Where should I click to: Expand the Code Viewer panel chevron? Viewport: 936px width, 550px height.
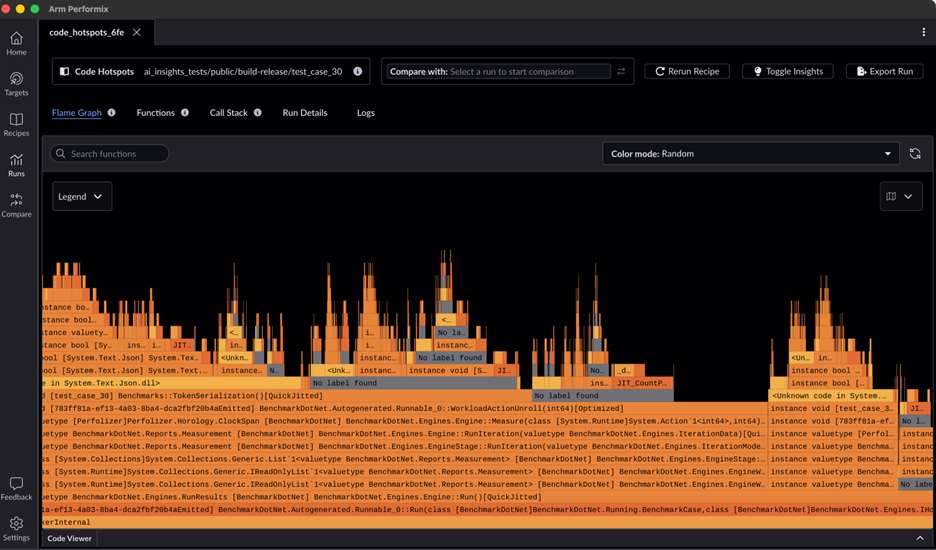(x=920, y=539)
